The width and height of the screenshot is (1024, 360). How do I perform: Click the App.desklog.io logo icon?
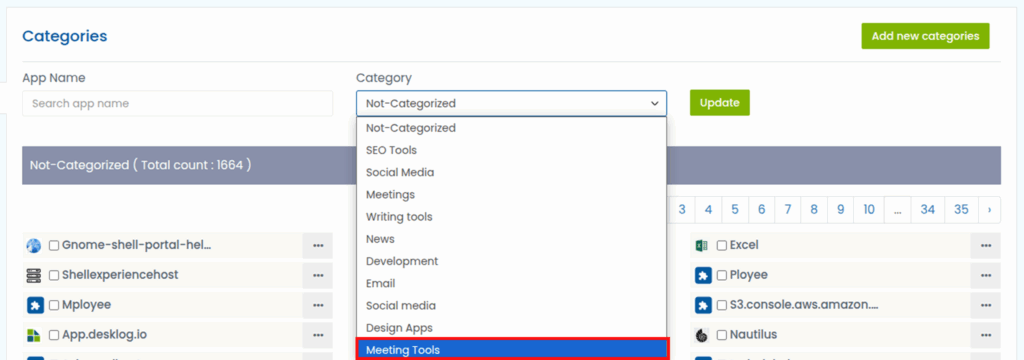coord(34,335)
